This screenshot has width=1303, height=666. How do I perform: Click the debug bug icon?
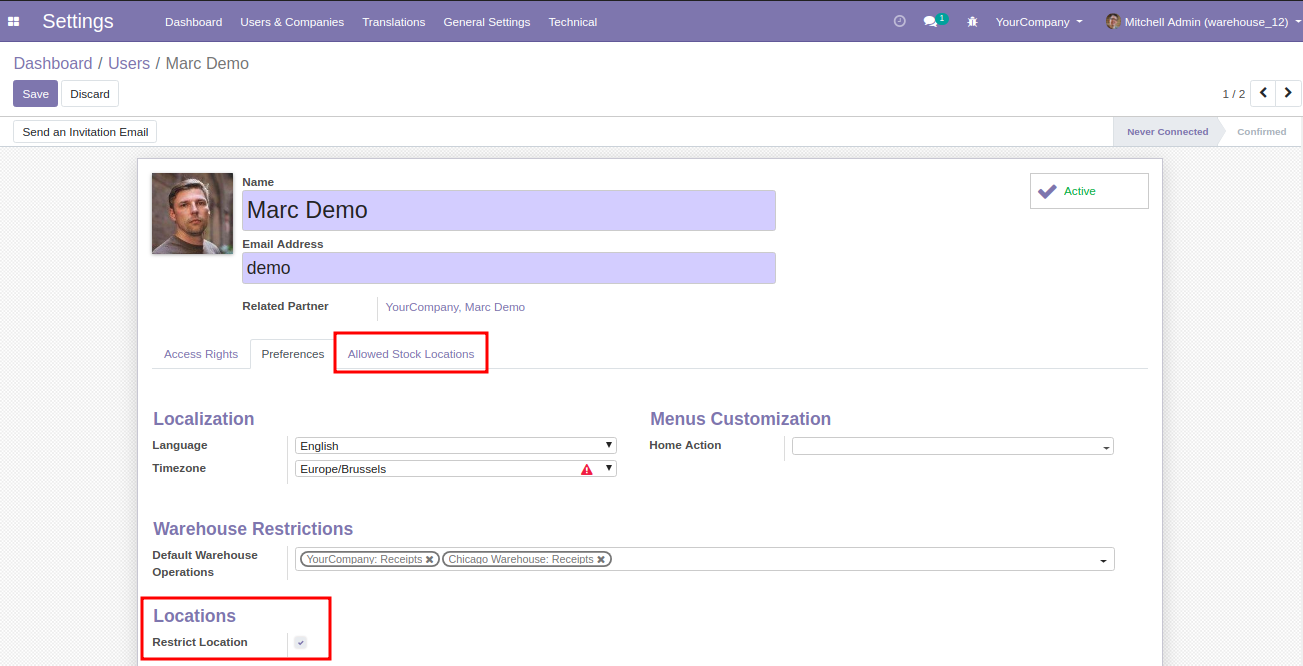pos(972,22)
